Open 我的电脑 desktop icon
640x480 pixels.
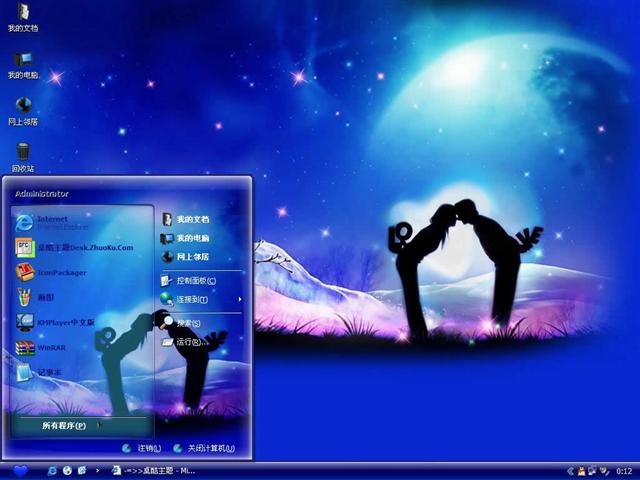(23, 65)
